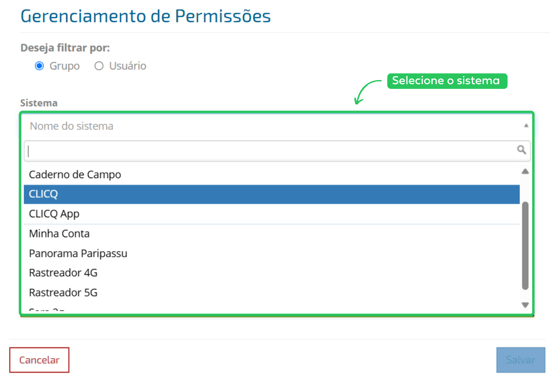This screenshot has width=550, height=376.
Task: Focus the system search input field
Action: pyautogui.click(x=277, y=151)
